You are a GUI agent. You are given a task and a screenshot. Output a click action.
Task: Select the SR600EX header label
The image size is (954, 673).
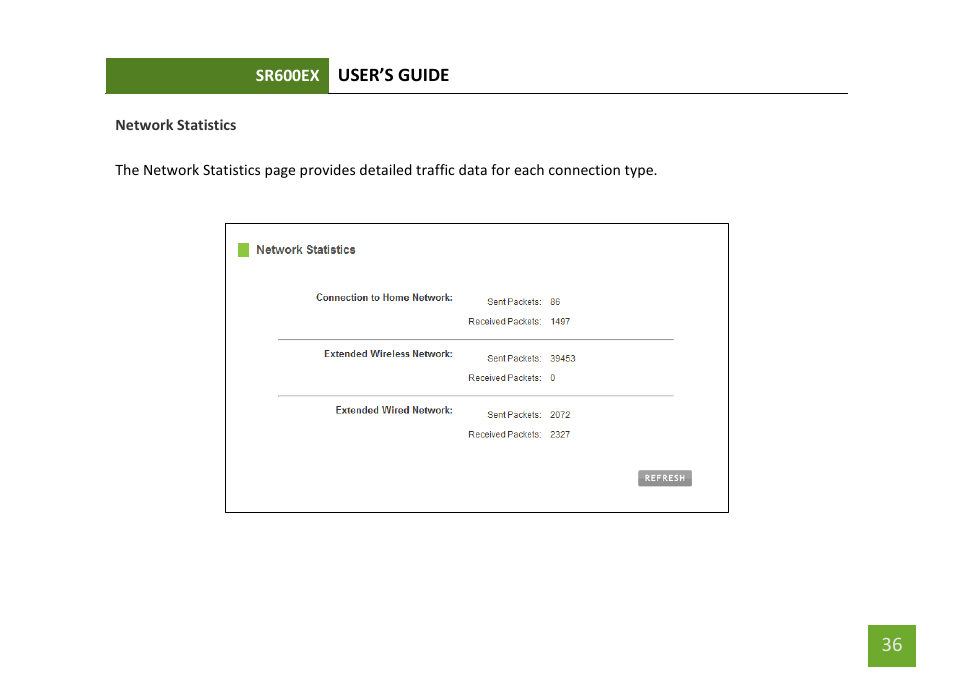pyautogui.click(x=287, y=75)
